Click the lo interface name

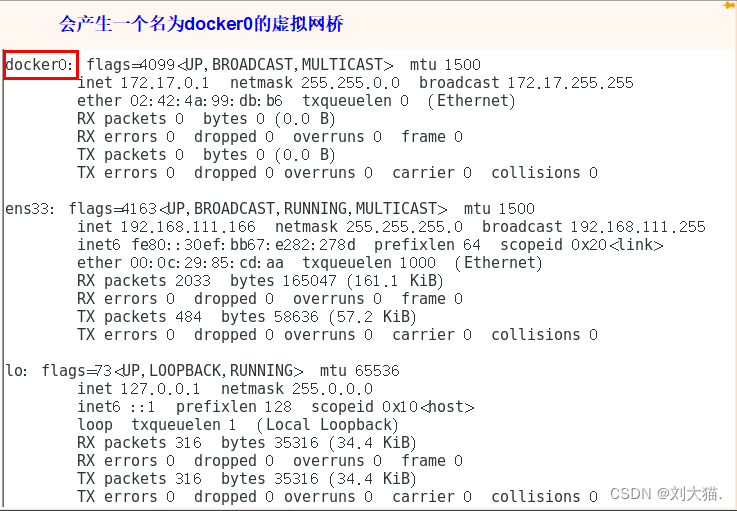click(15, 371)
